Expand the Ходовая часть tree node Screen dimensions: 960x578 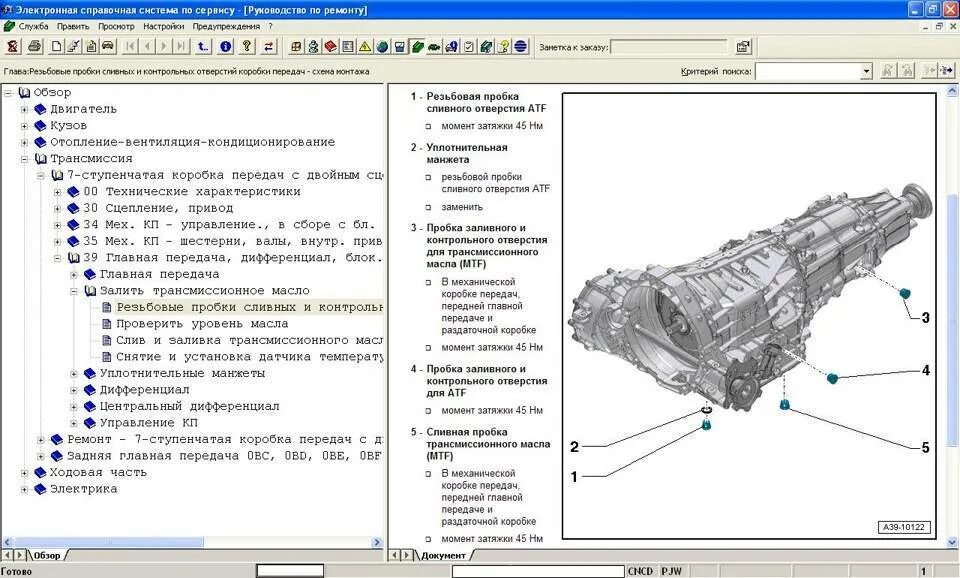pos(24,473)
